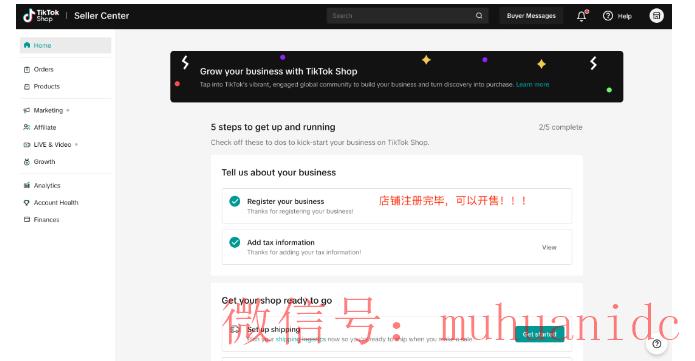Viewport: 695px width, 361px height.
Task: Click the Learn more link in banner
Action: click(x=532, y=84)
